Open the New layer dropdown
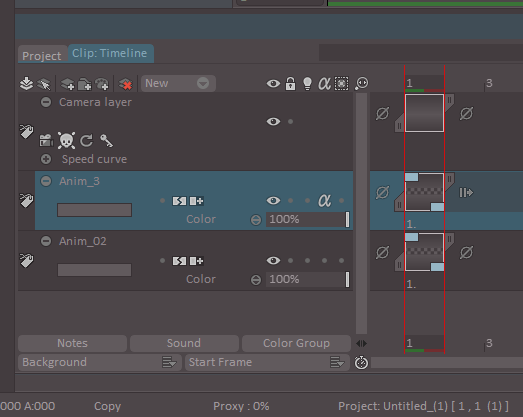 (x=178, y=83)
